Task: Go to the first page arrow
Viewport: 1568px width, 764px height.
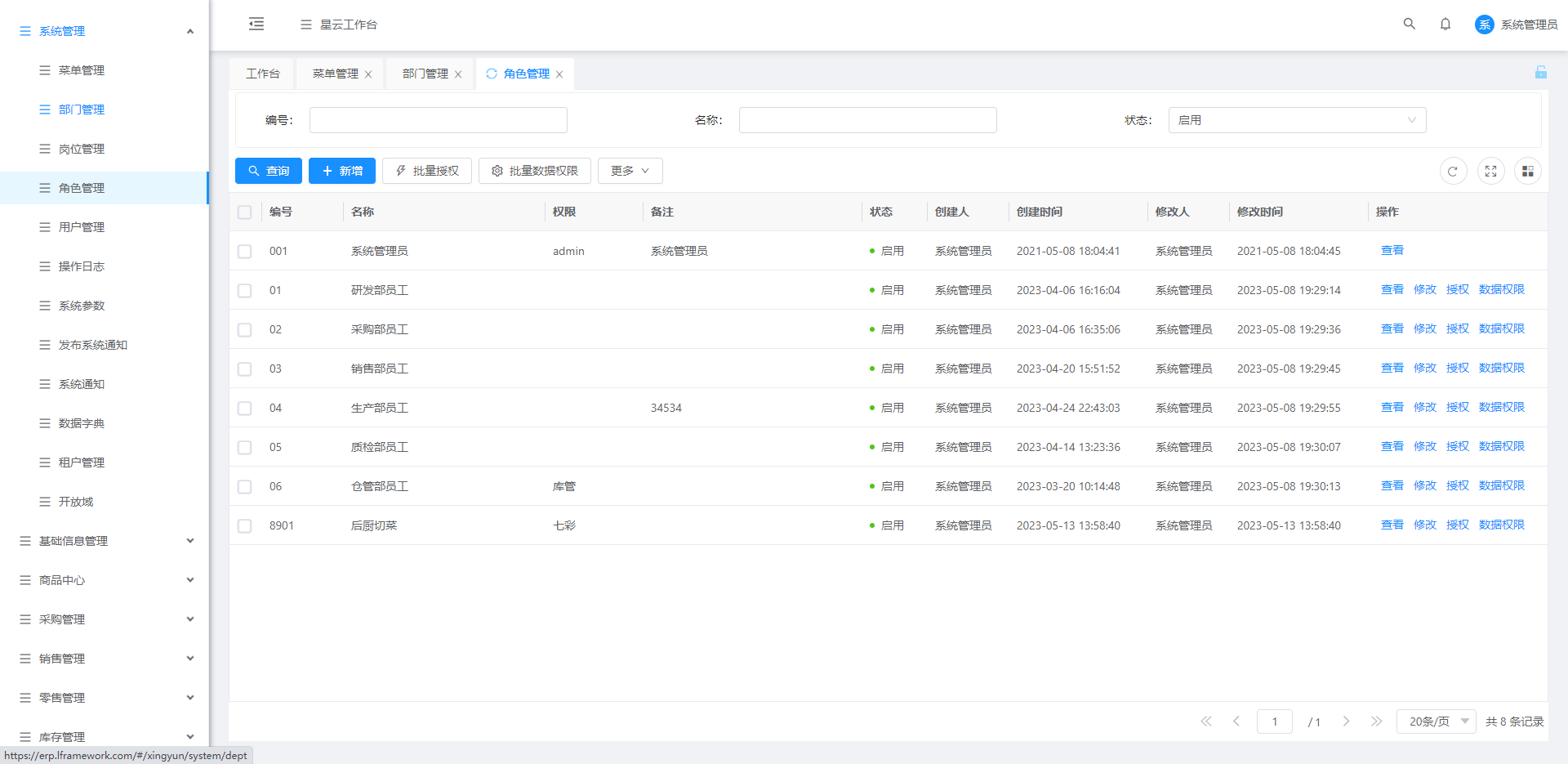Action: click(x=1206, y=722)
